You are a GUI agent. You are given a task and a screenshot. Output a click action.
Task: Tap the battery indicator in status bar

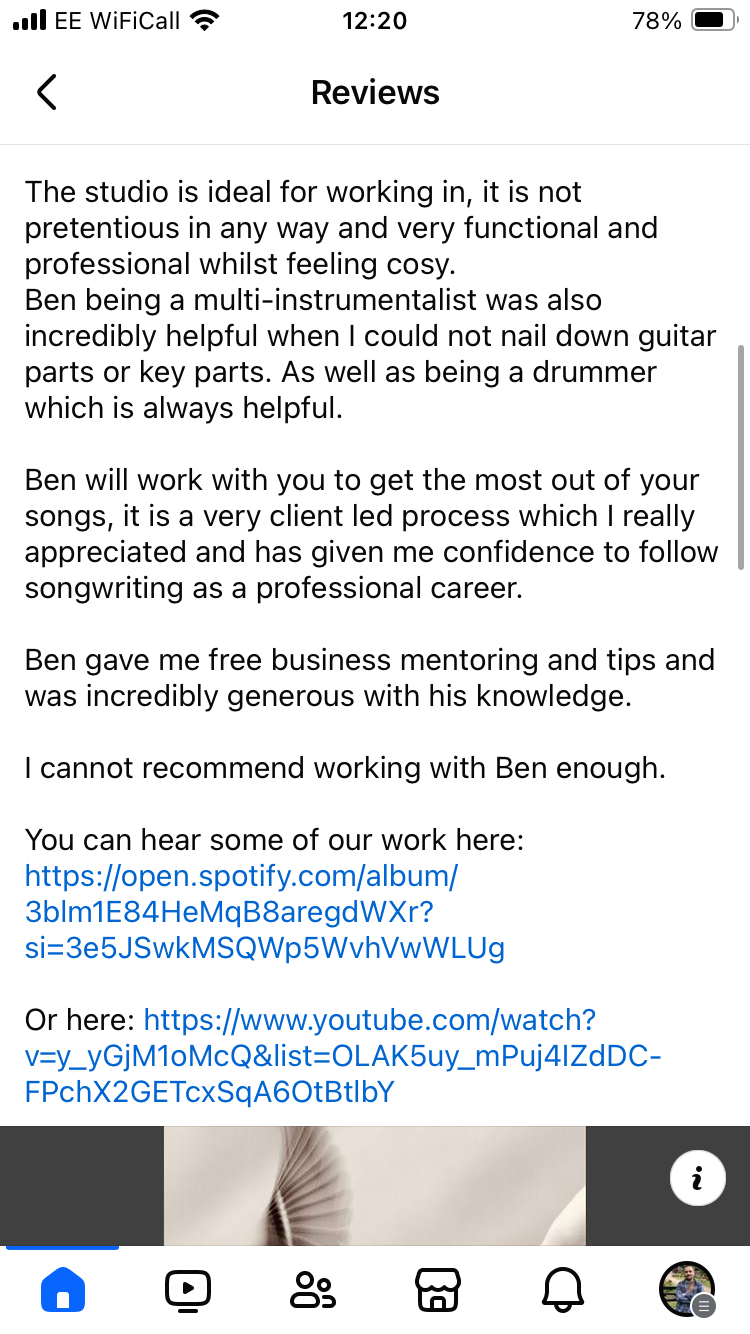[714, 21]
